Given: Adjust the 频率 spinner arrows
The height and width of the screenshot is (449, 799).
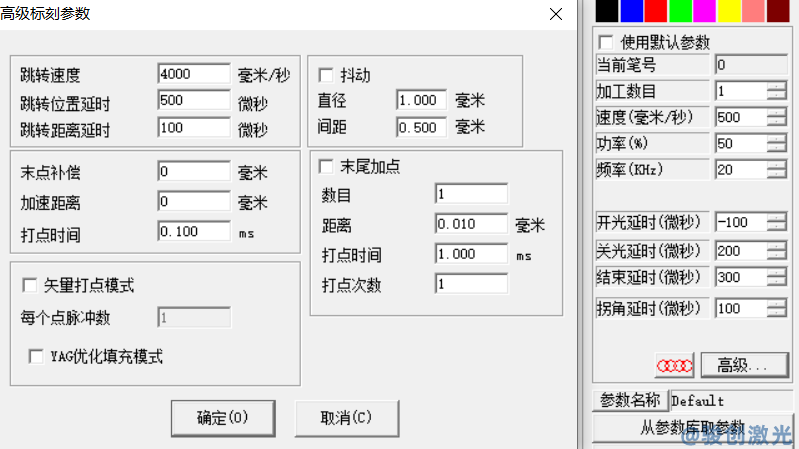Looking at the screenshot, I should [x=777, y=169].
